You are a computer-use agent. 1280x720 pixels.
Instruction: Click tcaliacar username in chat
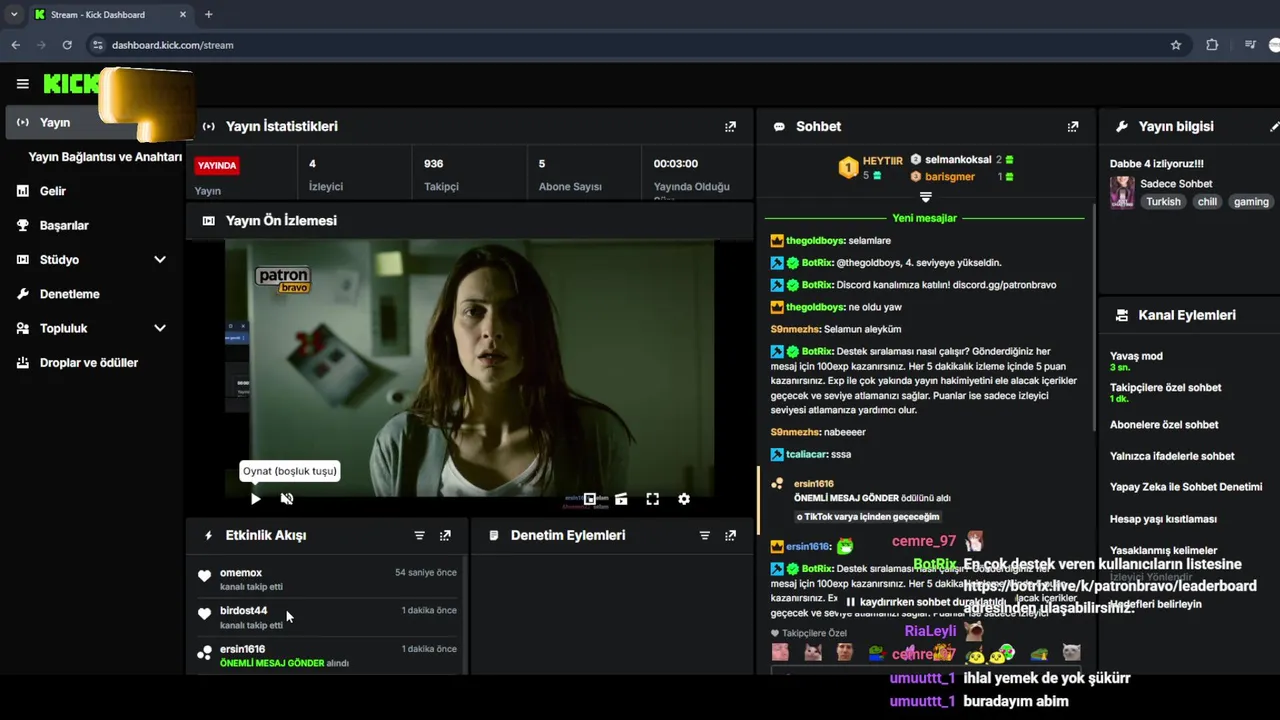click(806, 454)
